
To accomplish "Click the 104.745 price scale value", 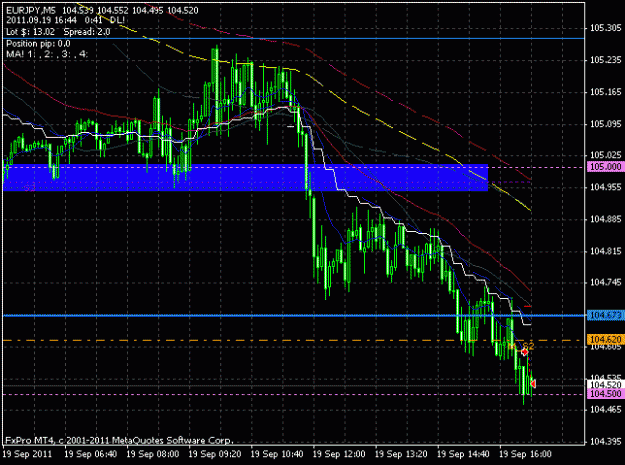I will [x=605, y=283].
